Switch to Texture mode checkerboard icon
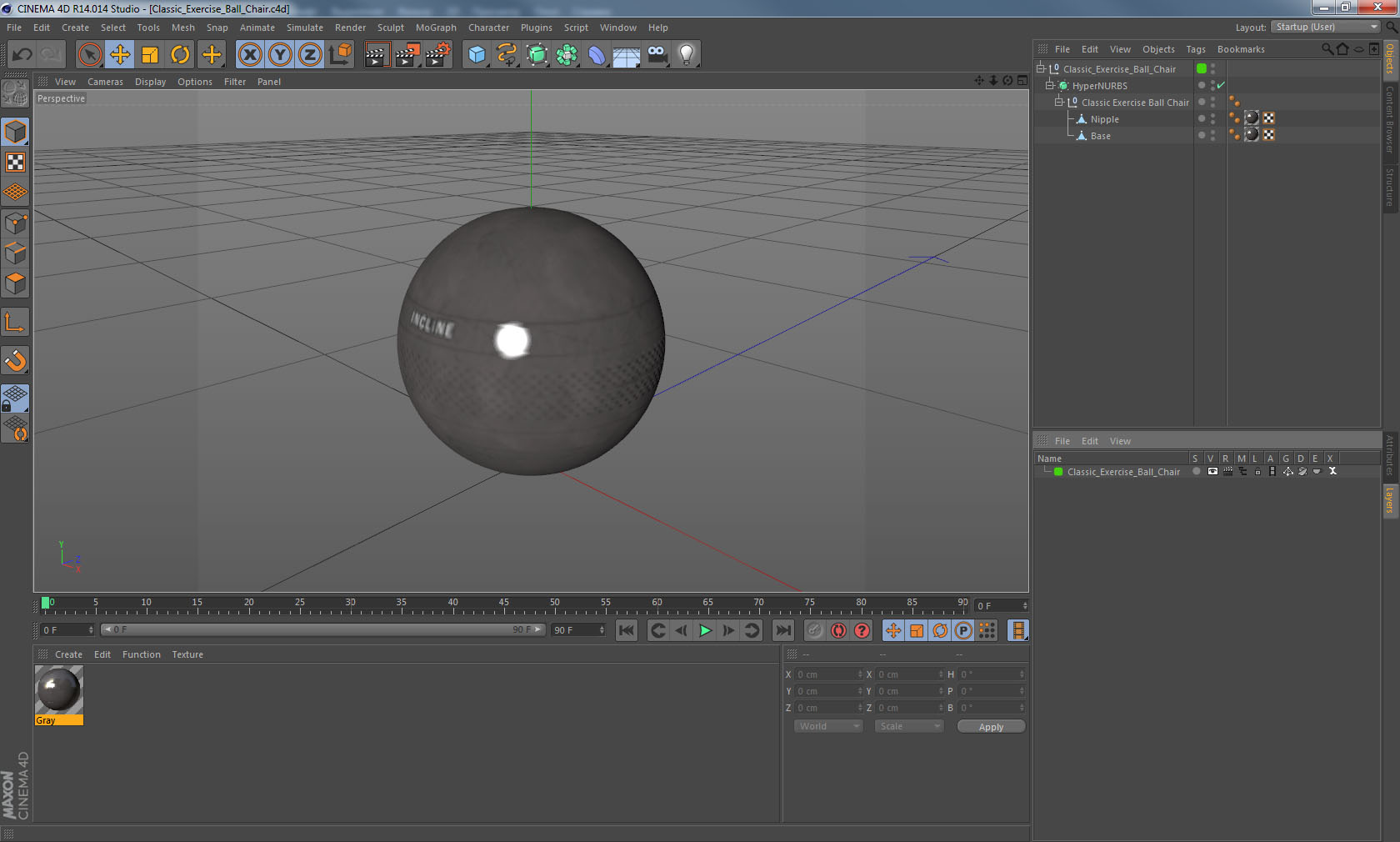The height and width of the screenshot is (842, 1400). point(16,162)
